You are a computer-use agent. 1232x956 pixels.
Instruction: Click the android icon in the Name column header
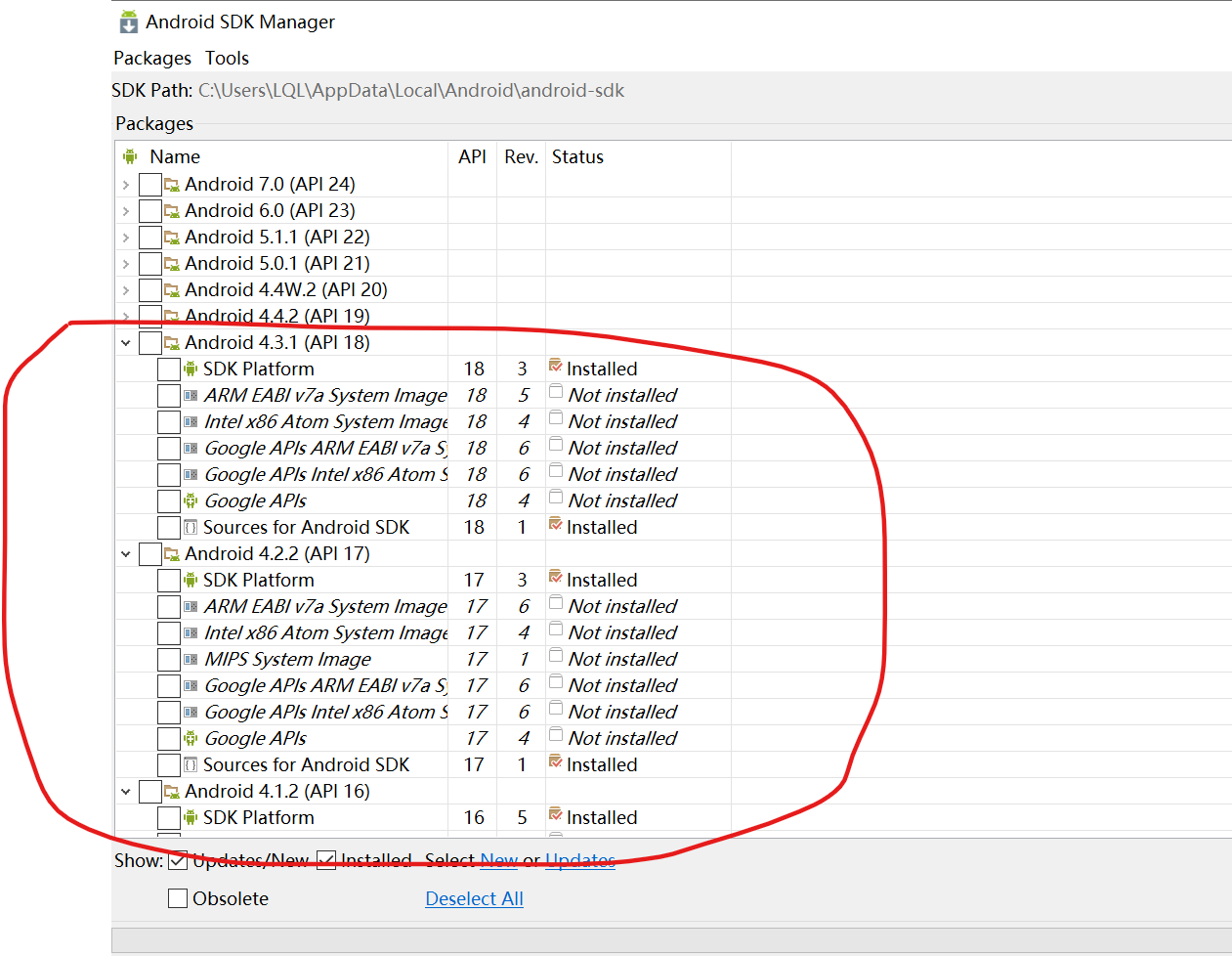[130, 156]
